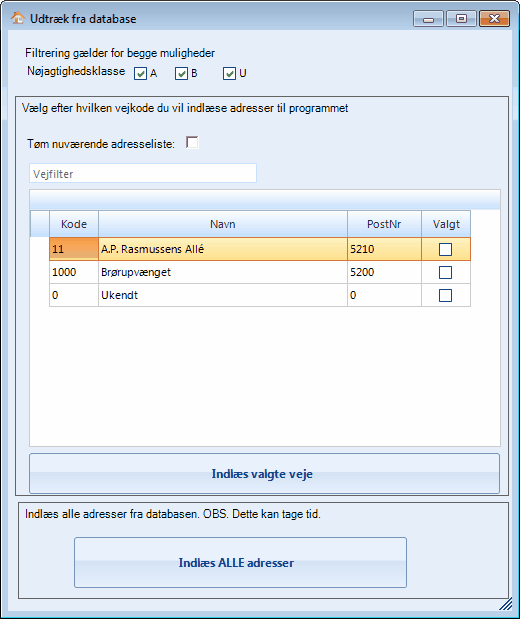Screen dimensions: 520x619
Task: Select the Ukendt name cell
Action: click(x=223, y=295)
